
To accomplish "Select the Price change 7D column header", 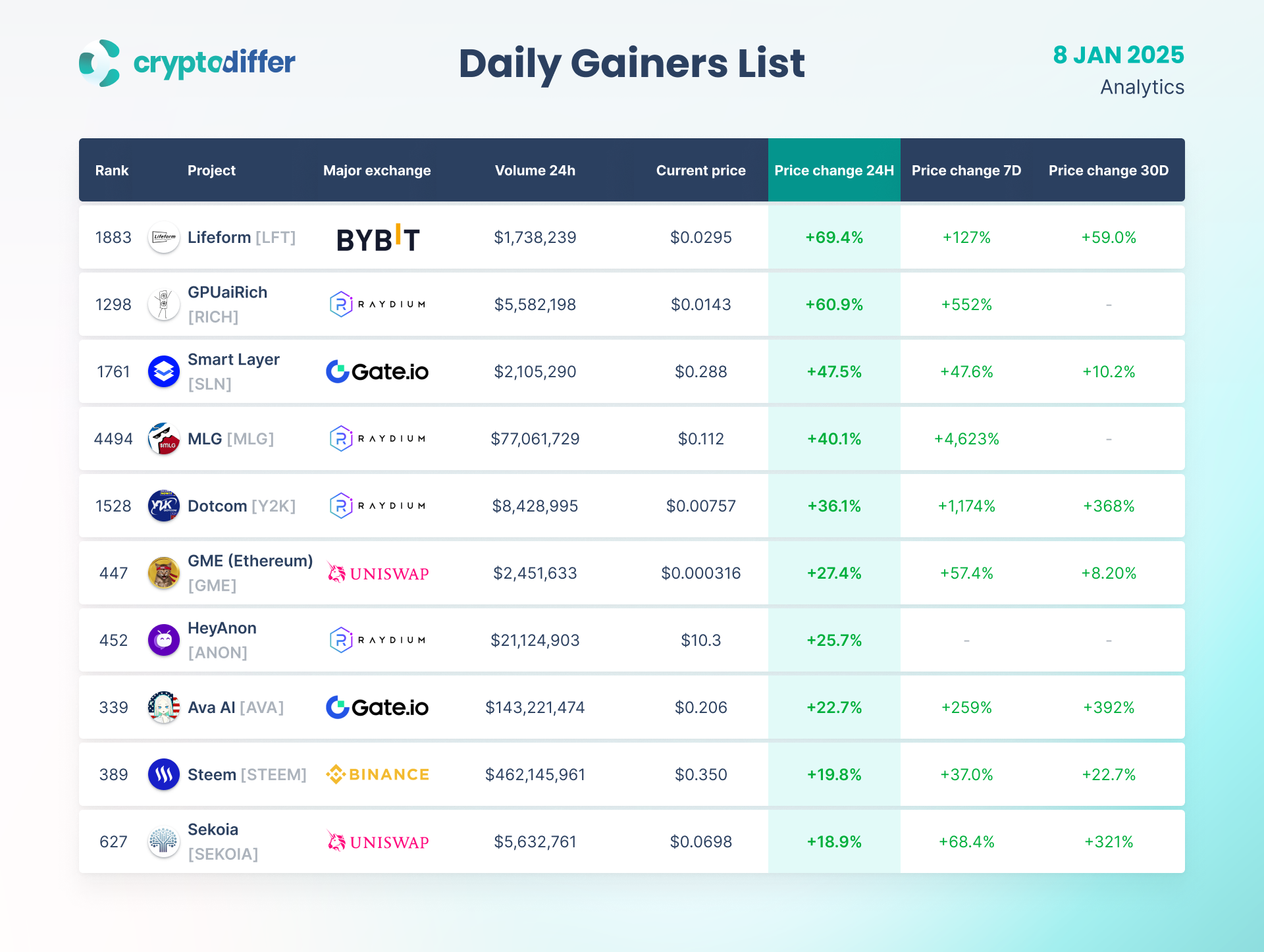I will (966, 171).
